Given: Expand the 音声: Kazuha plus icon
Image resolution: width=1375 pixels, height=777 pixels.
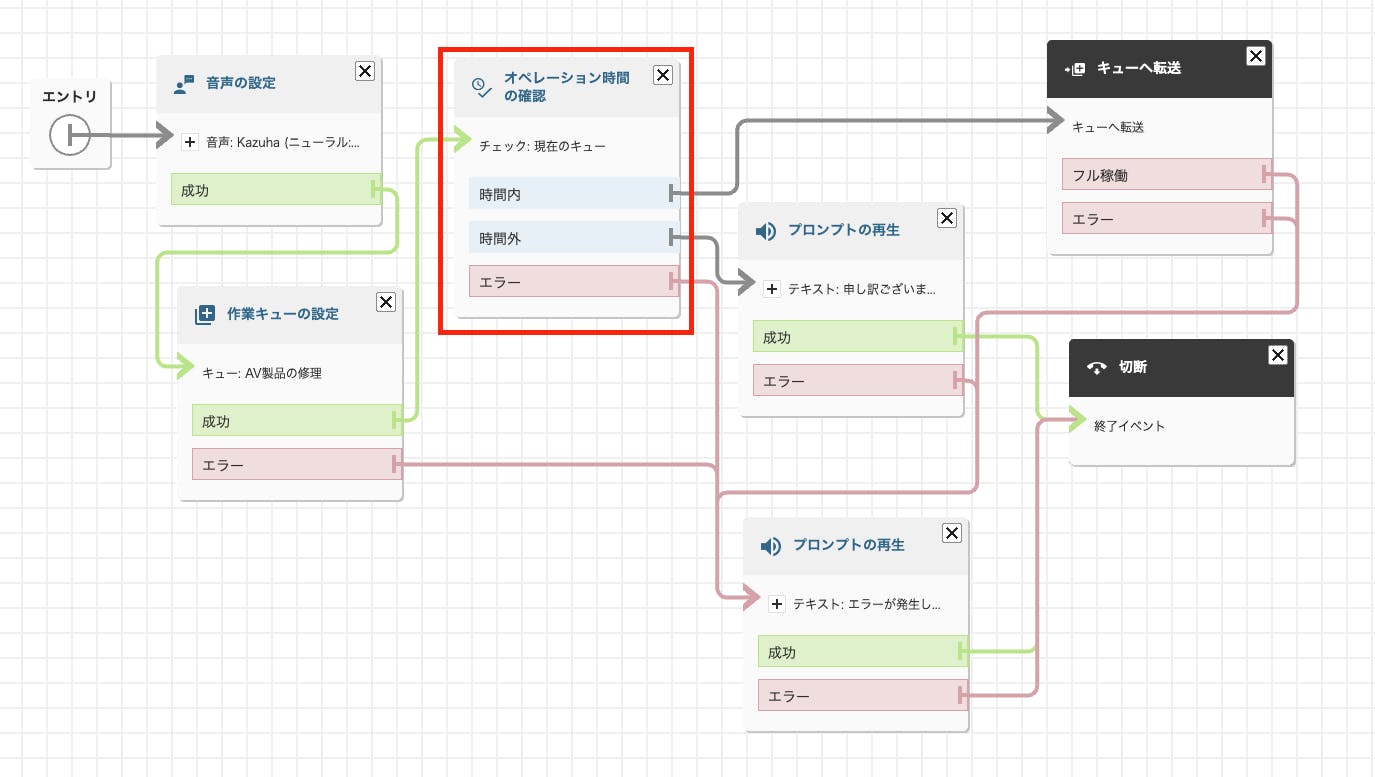Looking at the screenshot, I should pyautogui.click(x=190, y=142).
